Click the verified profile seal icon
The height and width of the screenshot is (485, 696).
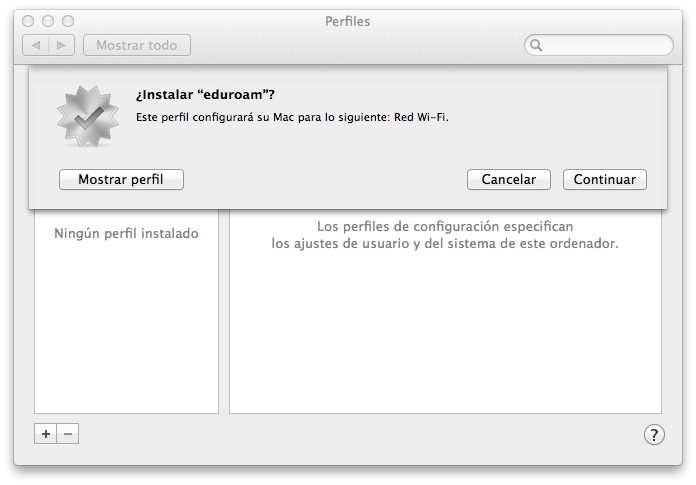pos(88,116)
